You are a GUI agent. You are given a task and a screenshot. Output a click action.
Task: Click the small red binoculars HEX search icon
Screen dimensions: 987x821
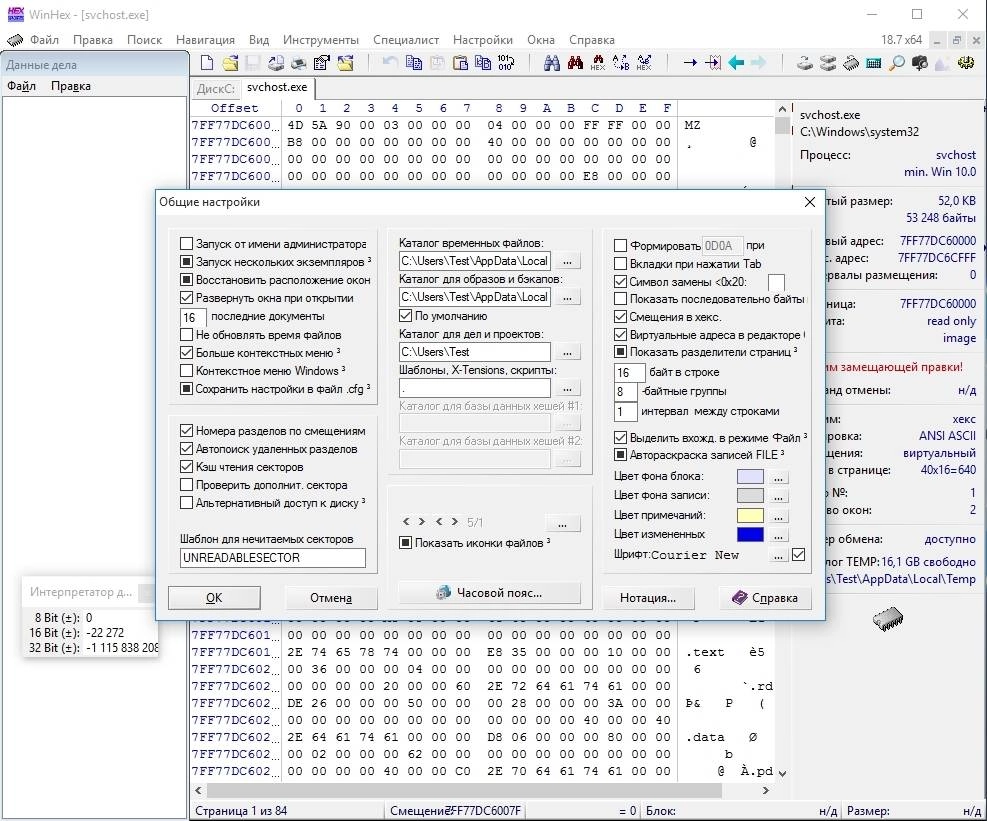point(598,62)
